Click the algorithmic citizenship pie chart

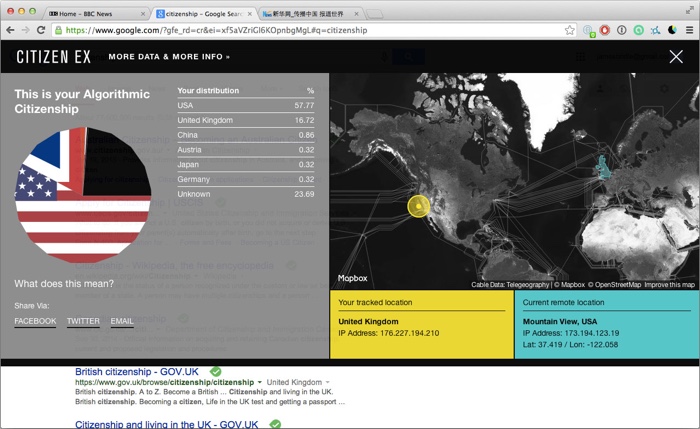[83, 195]
